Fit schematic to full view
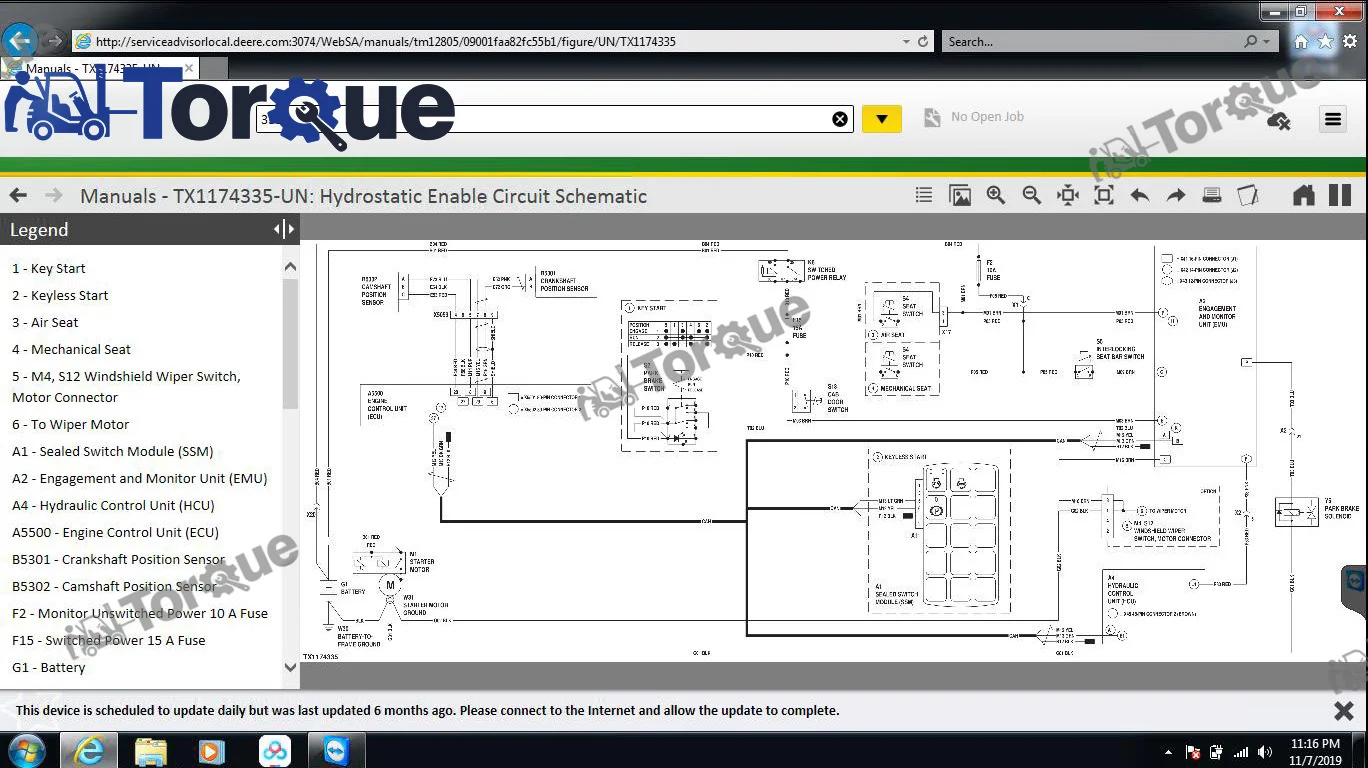This screenshot has height=768, width=1368. click(1104, 196)
